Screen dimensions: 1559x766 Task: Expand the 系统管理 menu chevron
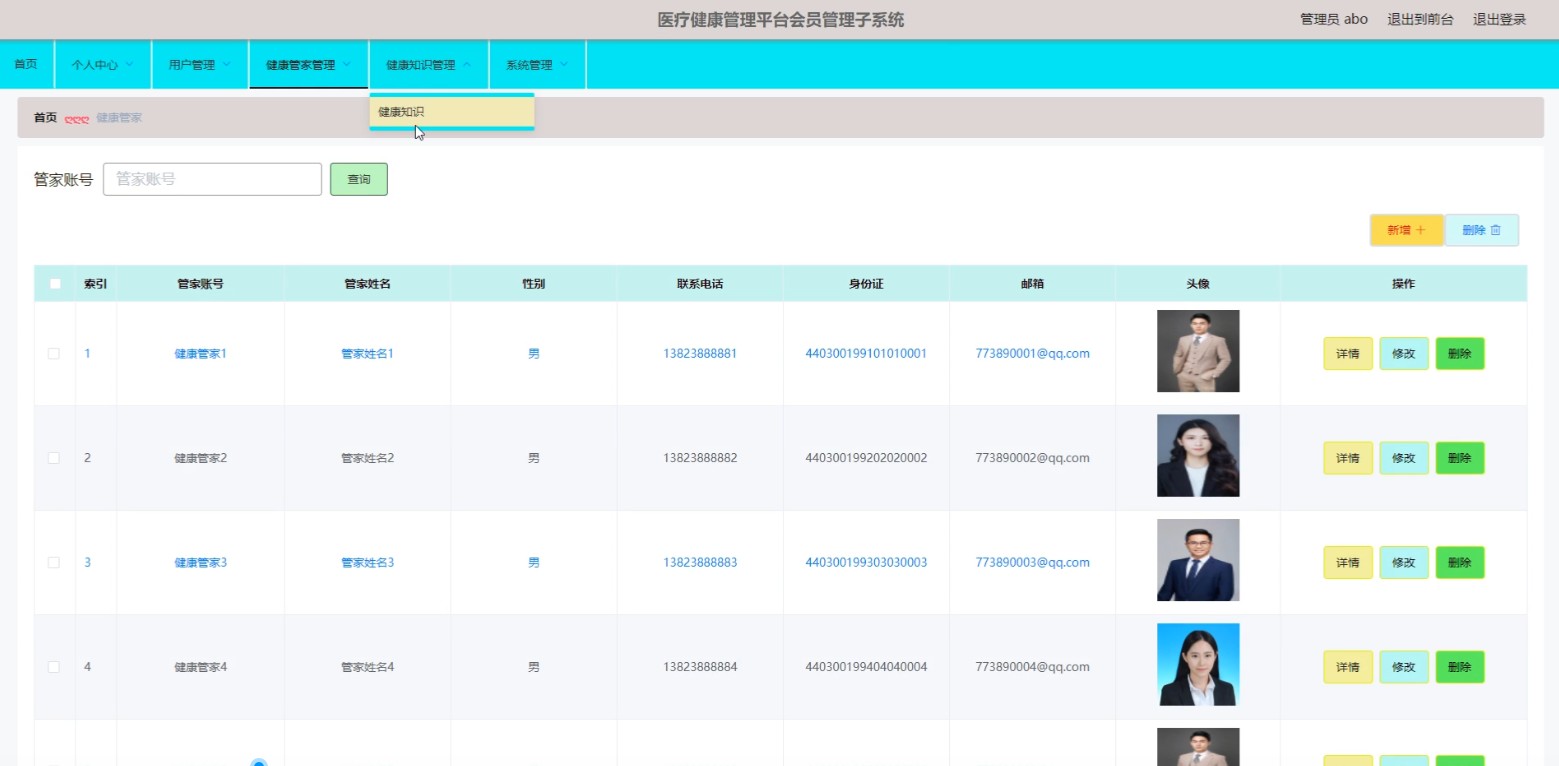pos(564,65)
